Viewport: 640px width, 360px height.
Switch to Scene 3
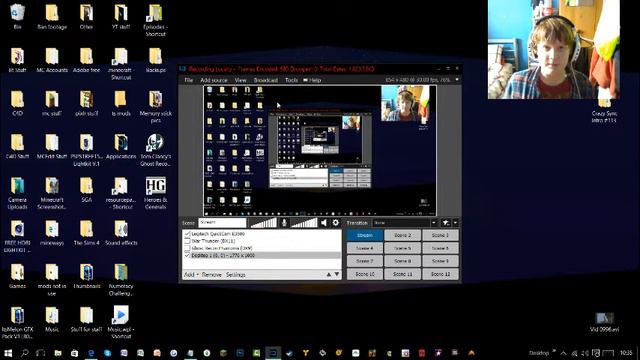coord(440,235)
